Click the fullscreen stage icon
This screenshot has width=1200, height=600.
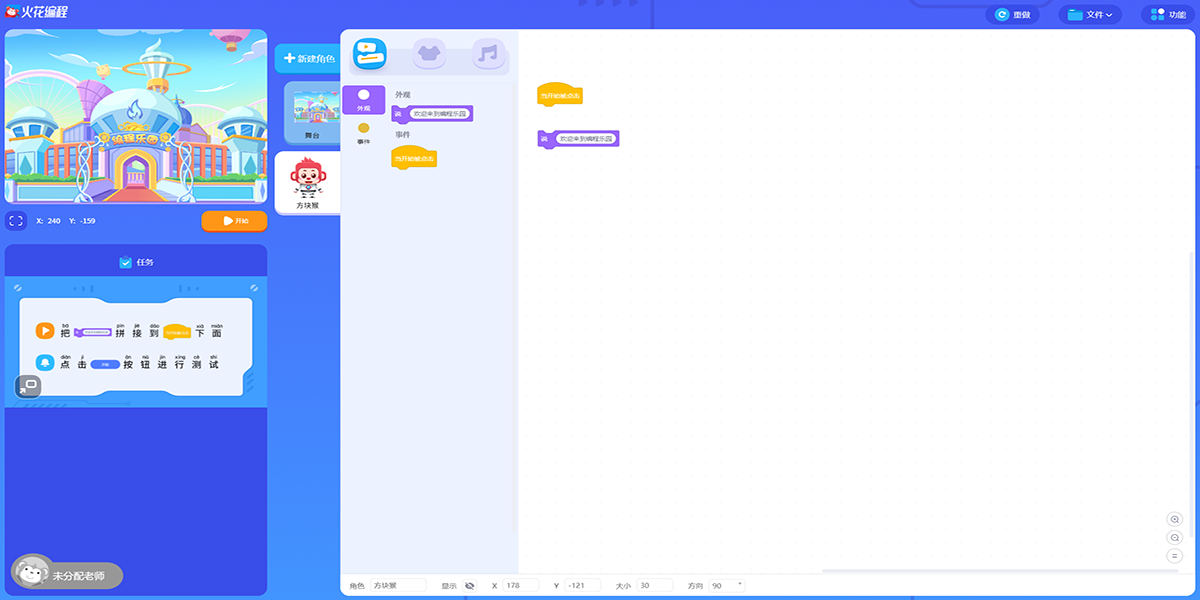pos(16,221)
